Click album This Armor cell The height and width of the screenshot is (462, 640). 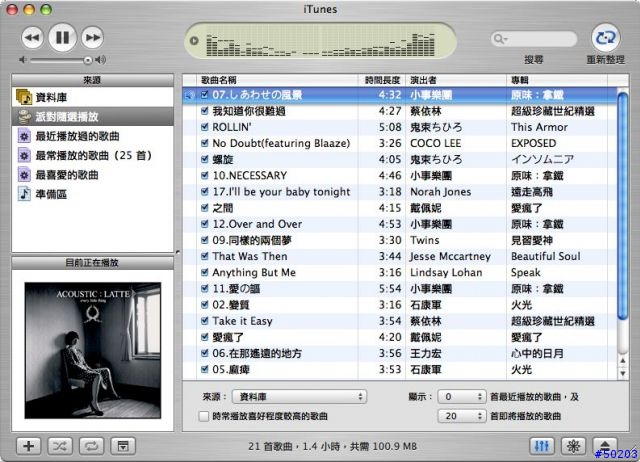click(x=539, y=127)
